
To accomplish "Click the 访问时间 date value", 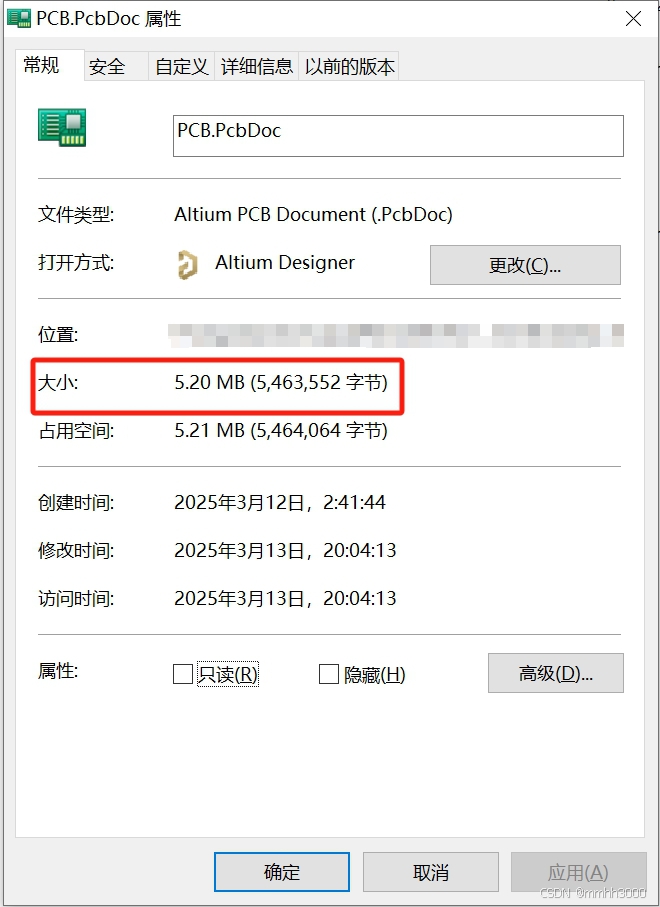I will coord(285,598).
